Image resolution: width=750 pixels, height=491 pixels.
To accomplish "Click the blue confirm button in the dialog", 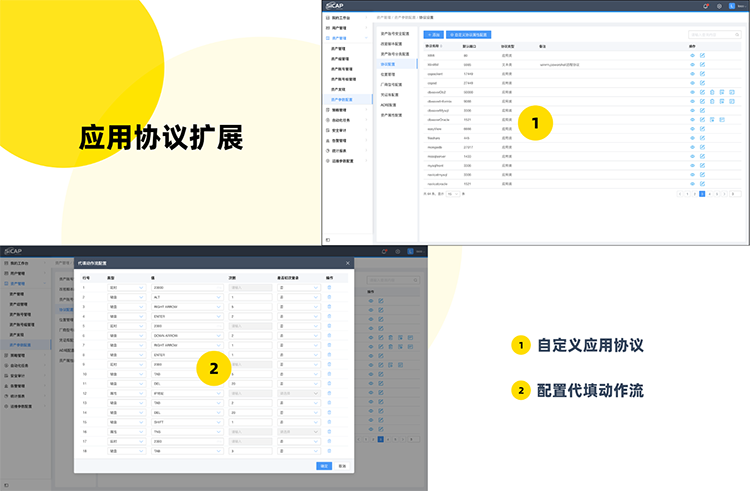I will (323, 465).
